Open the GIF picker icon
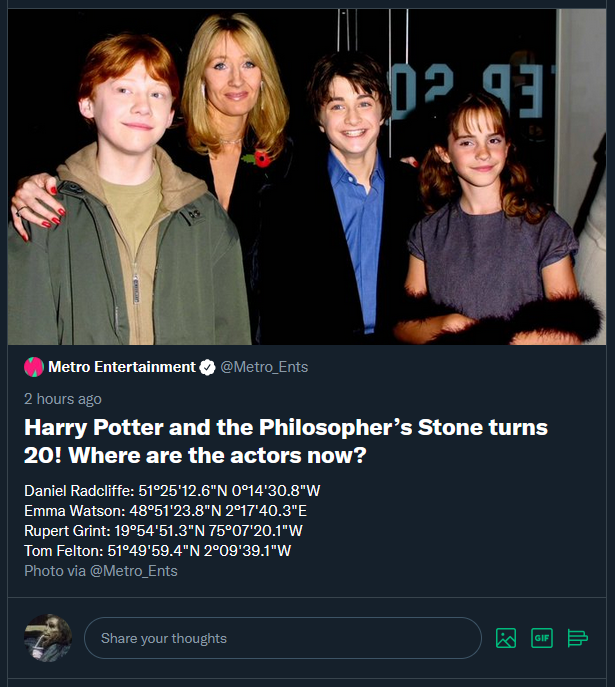Viewport: 615px width, 687px height. click(x=541, y=638)
